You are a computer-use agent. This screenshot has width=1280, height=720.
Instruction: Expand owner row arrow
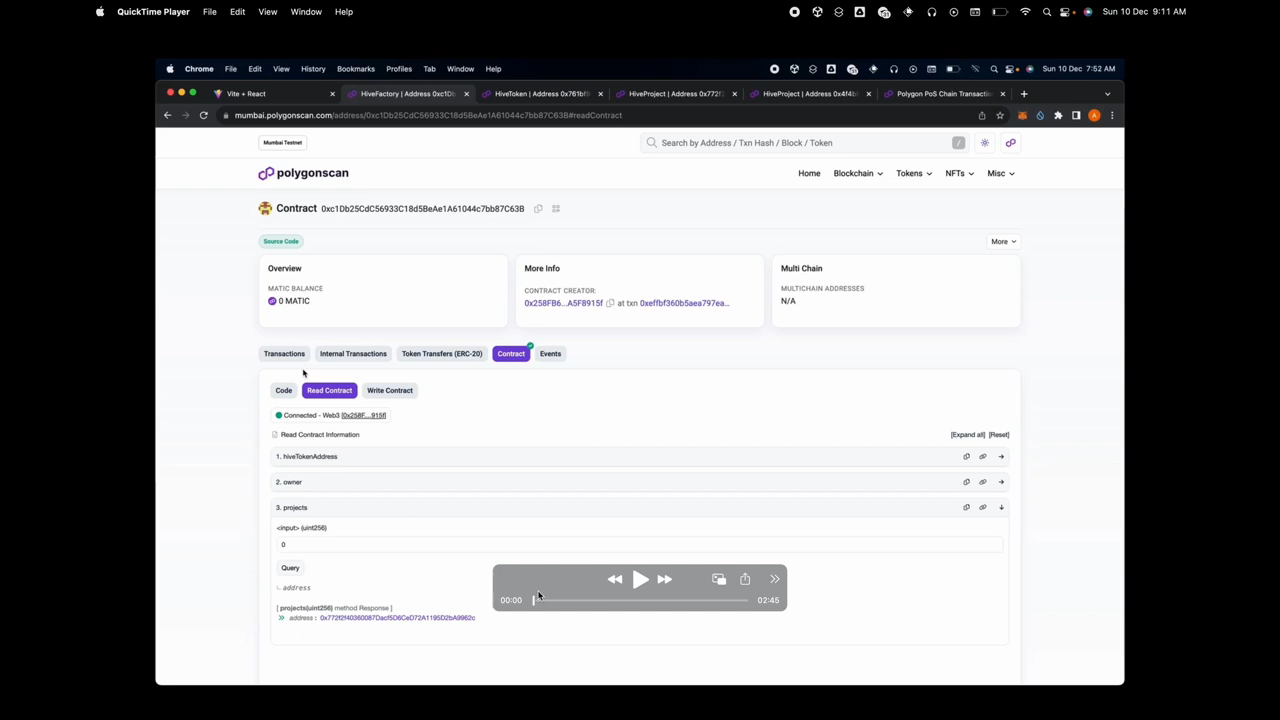1001,482
